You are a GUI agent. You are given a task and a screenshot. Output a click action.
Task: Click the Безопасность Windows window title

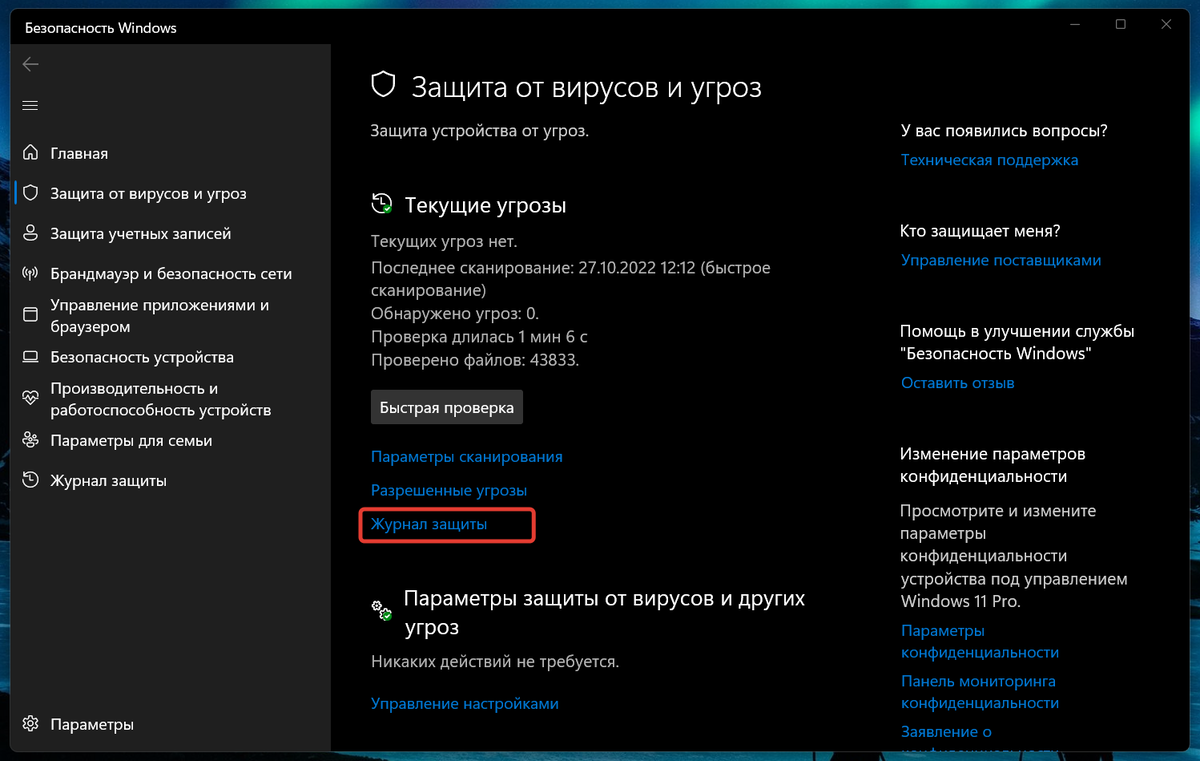point(100,28)
